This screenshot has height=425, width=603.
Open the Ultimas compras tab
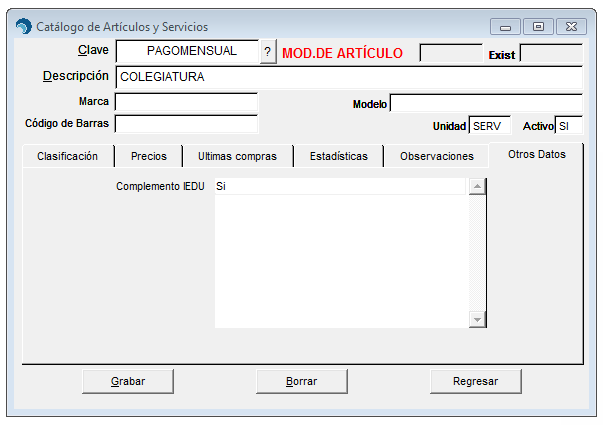coord(237,157)
